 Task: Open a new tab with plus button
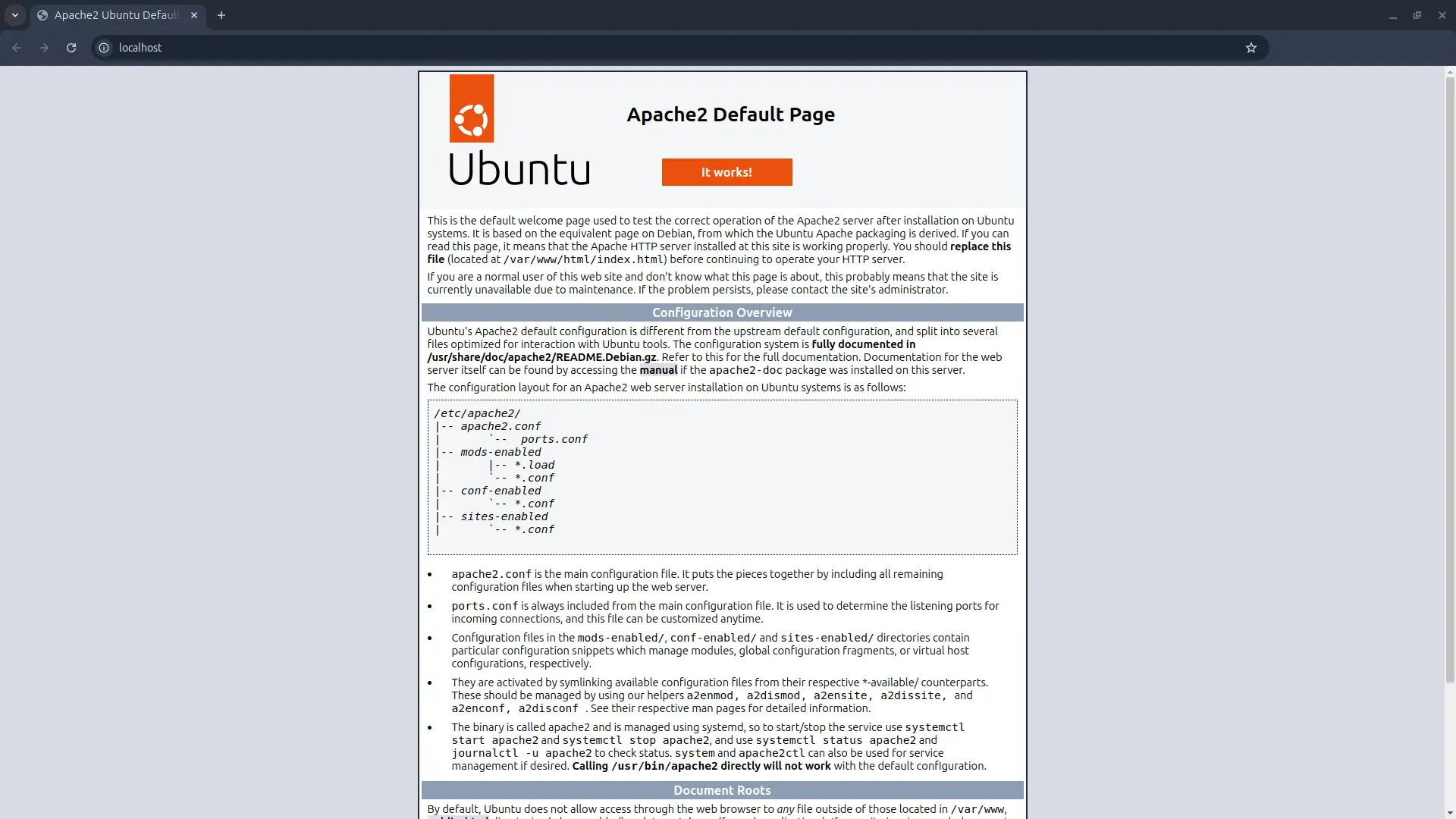point(221,15)
